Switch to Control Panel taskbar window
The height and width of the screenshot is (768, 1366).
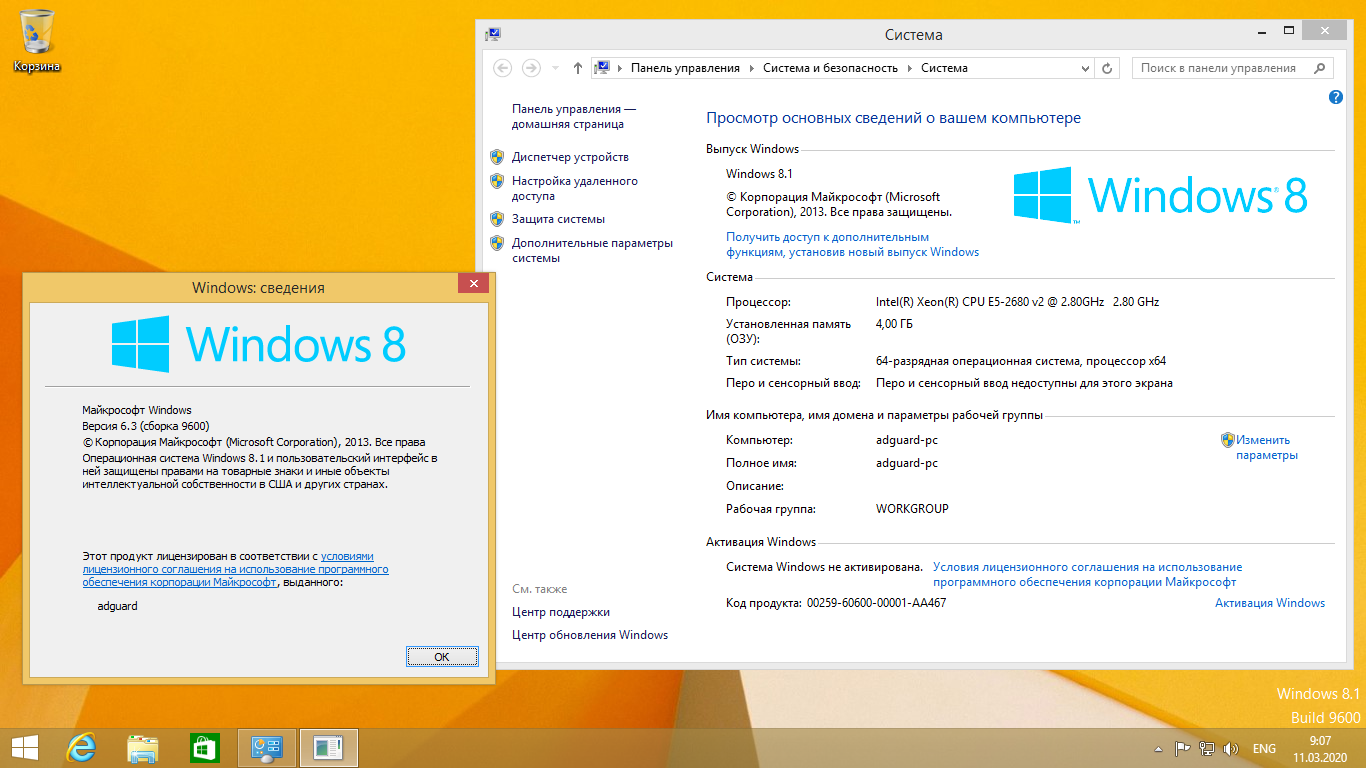click(x=267, y=748)
